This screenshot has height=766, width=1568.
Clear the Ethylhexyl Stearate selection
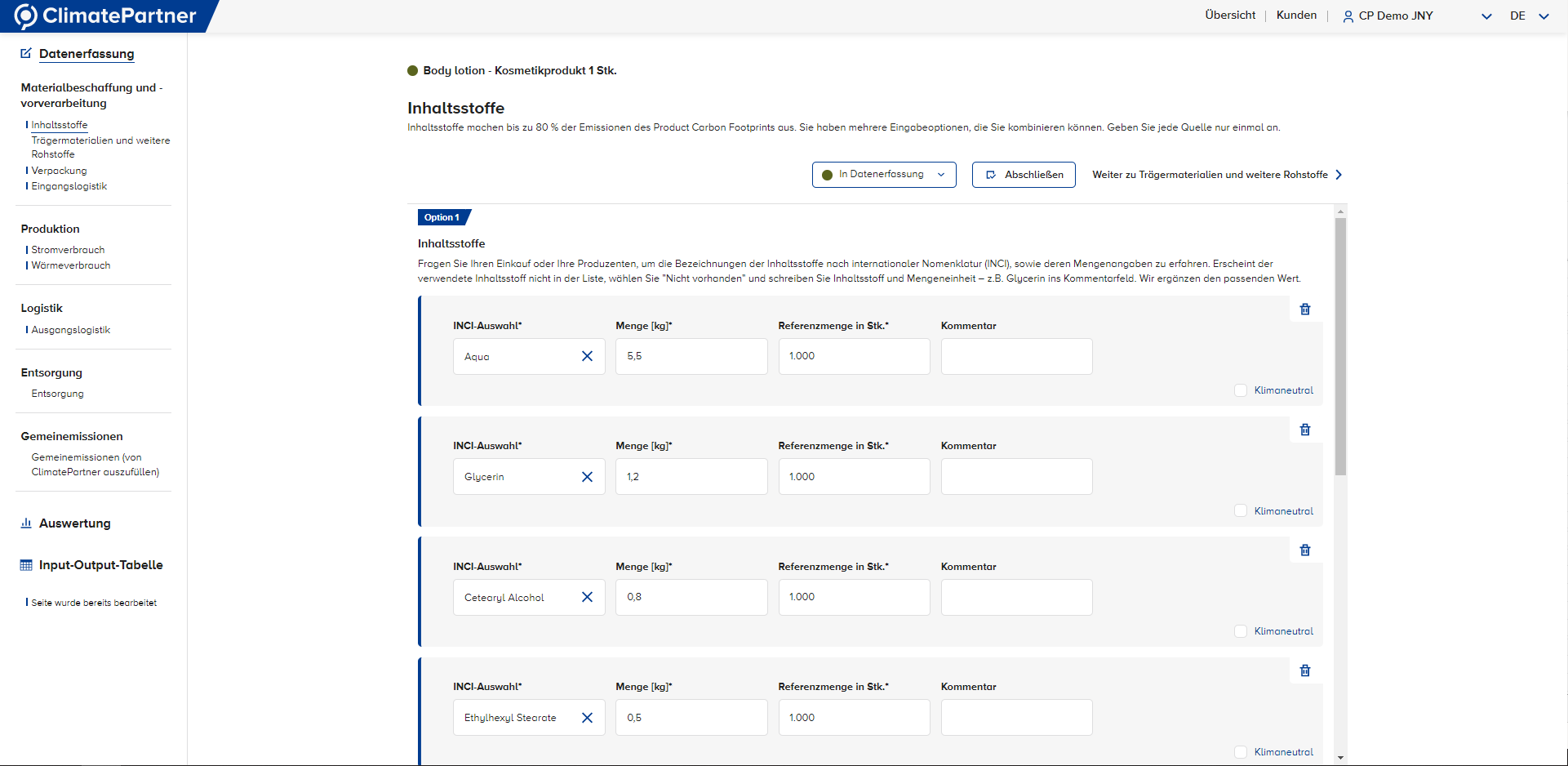click(x=587, y=718)
